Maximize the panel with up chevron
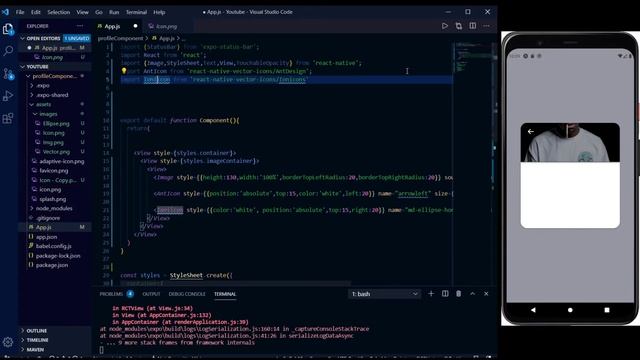 (473, 294)
